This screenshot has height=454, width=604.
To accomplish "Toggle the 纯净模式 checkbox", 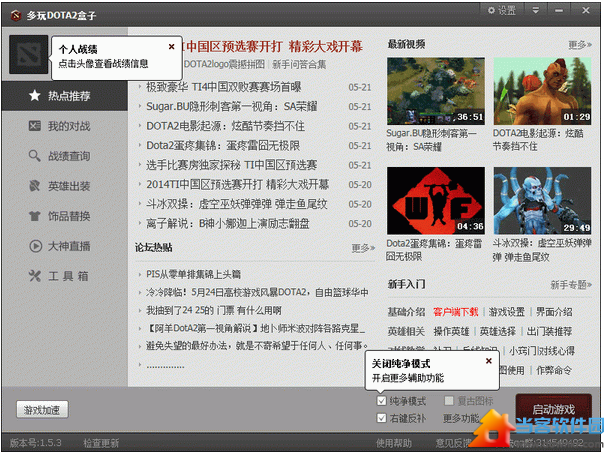I will point(381,401).
